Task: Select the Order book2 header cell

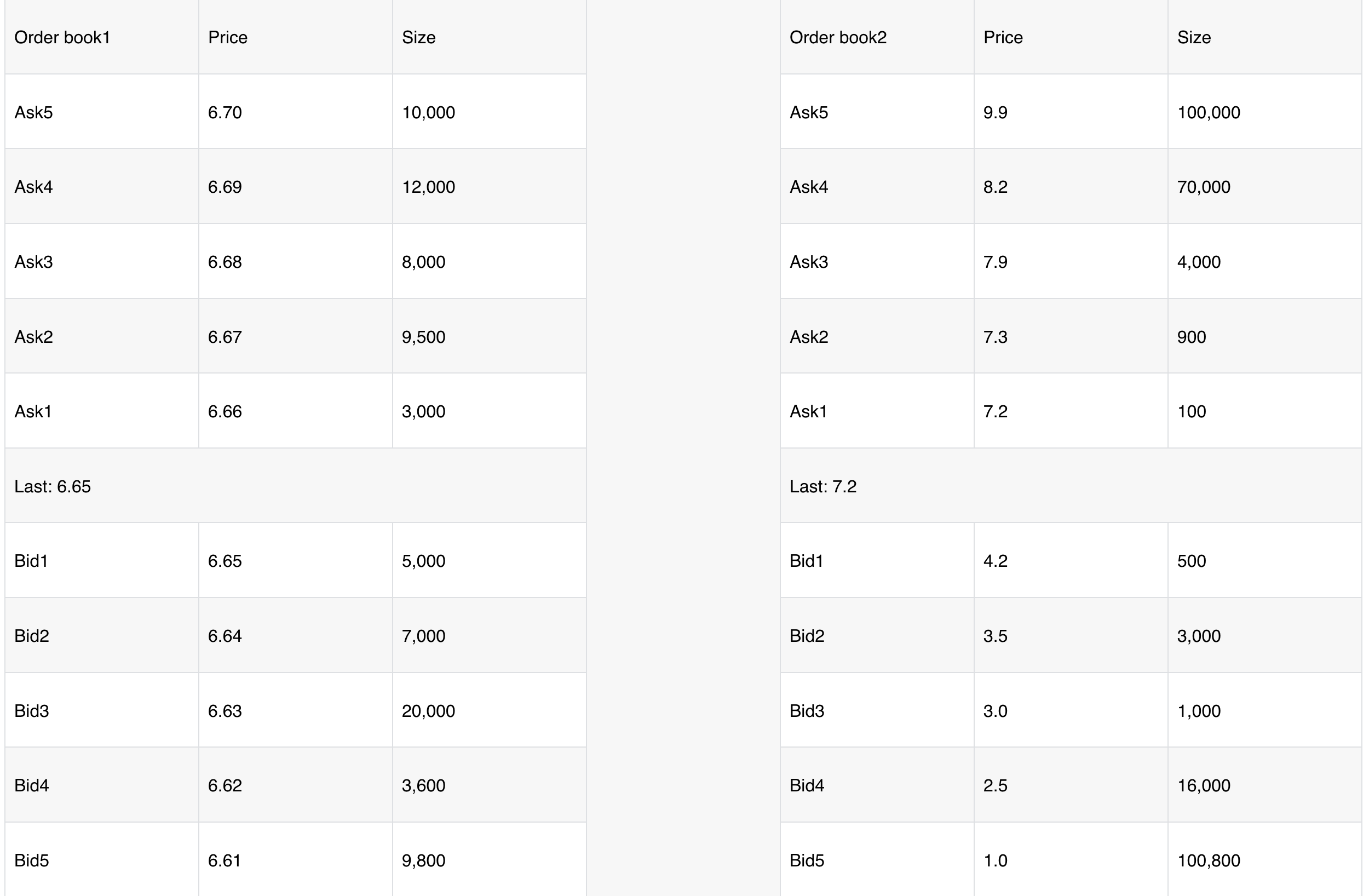Action: click(877, 37)
